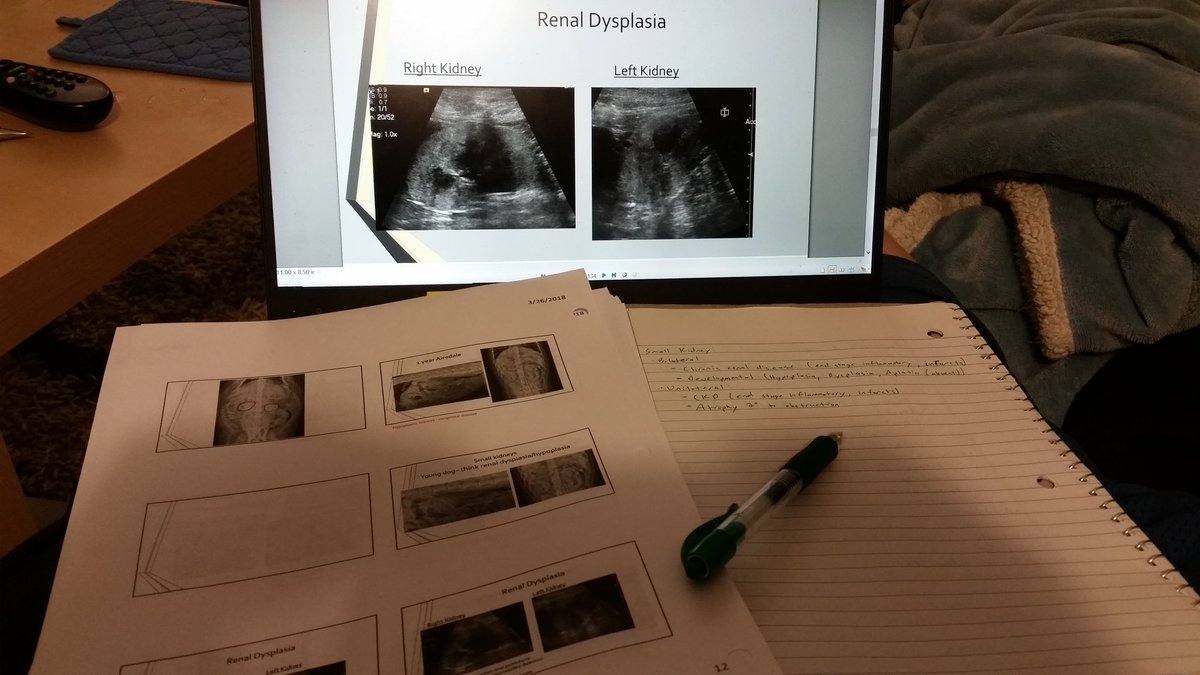
Task: Select the highlighted continuous scrolling view icon
Action: point(832,269)
